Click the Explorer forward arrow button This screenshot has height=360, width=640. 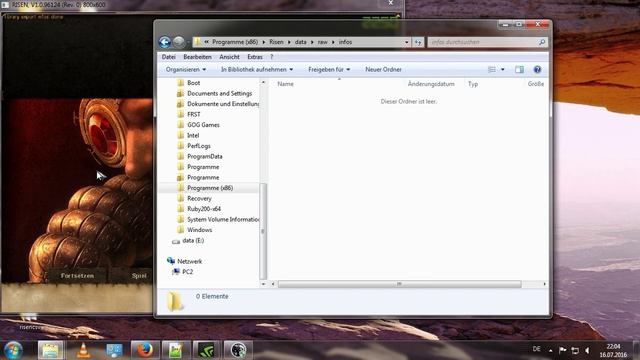coord(179,42)
